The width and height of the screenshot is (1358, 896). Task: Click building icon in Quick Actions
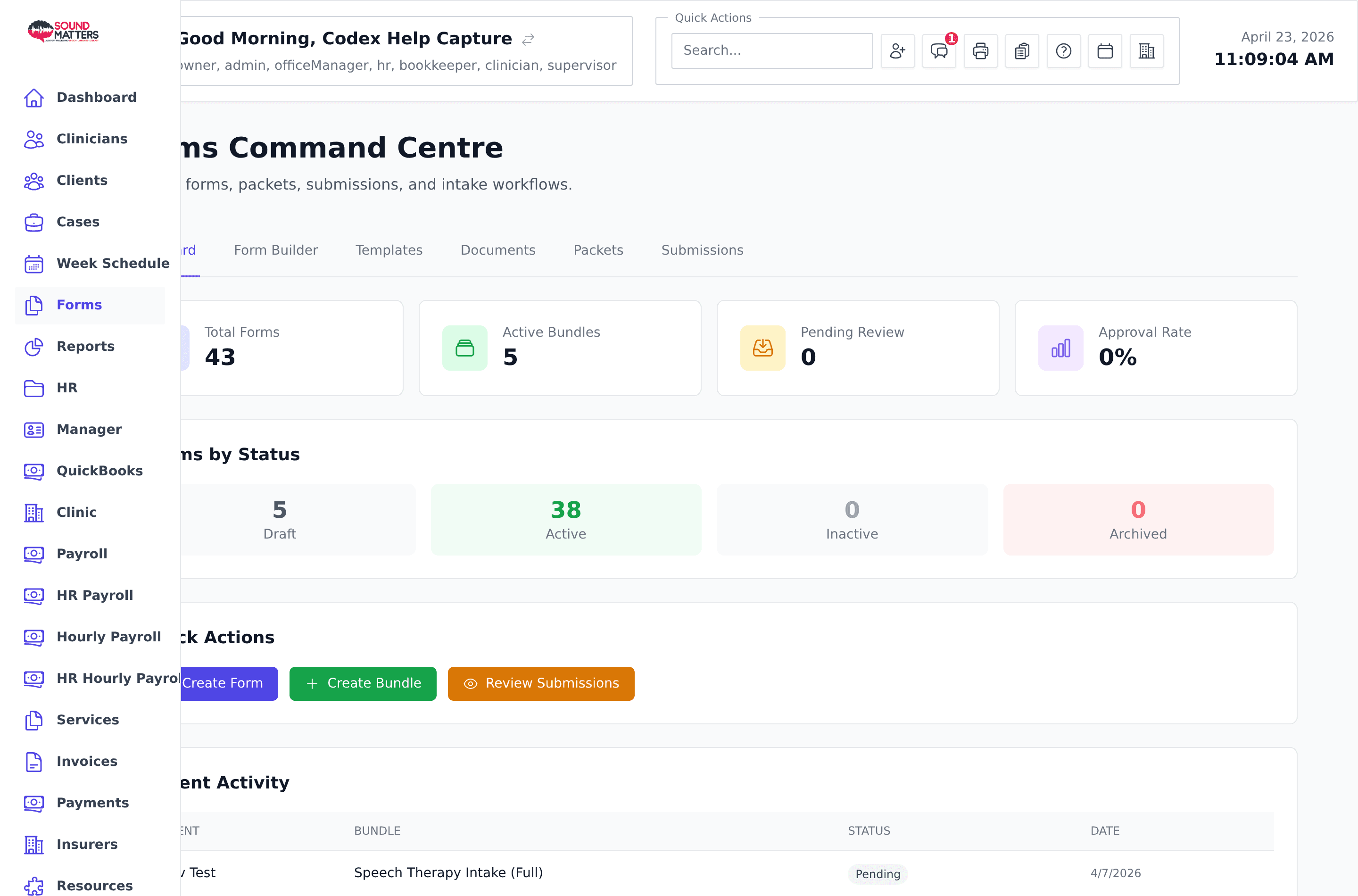pos(1147,51)
